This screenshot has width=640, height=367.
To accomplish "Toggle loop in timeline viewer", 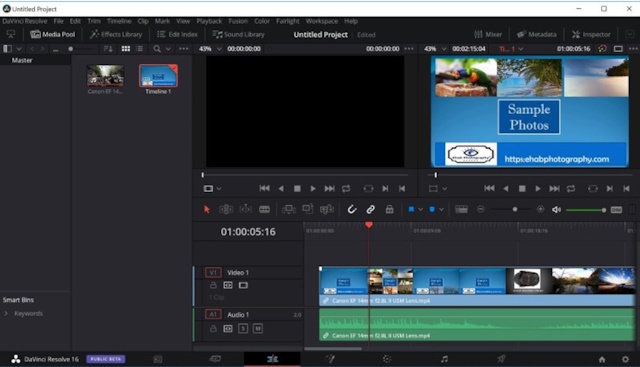I will [x=571, y=189].
